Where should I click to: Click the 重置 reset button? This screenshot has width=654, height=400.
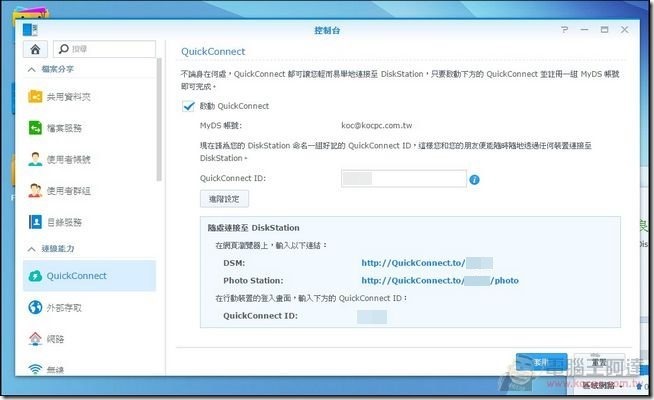(599, 362)
